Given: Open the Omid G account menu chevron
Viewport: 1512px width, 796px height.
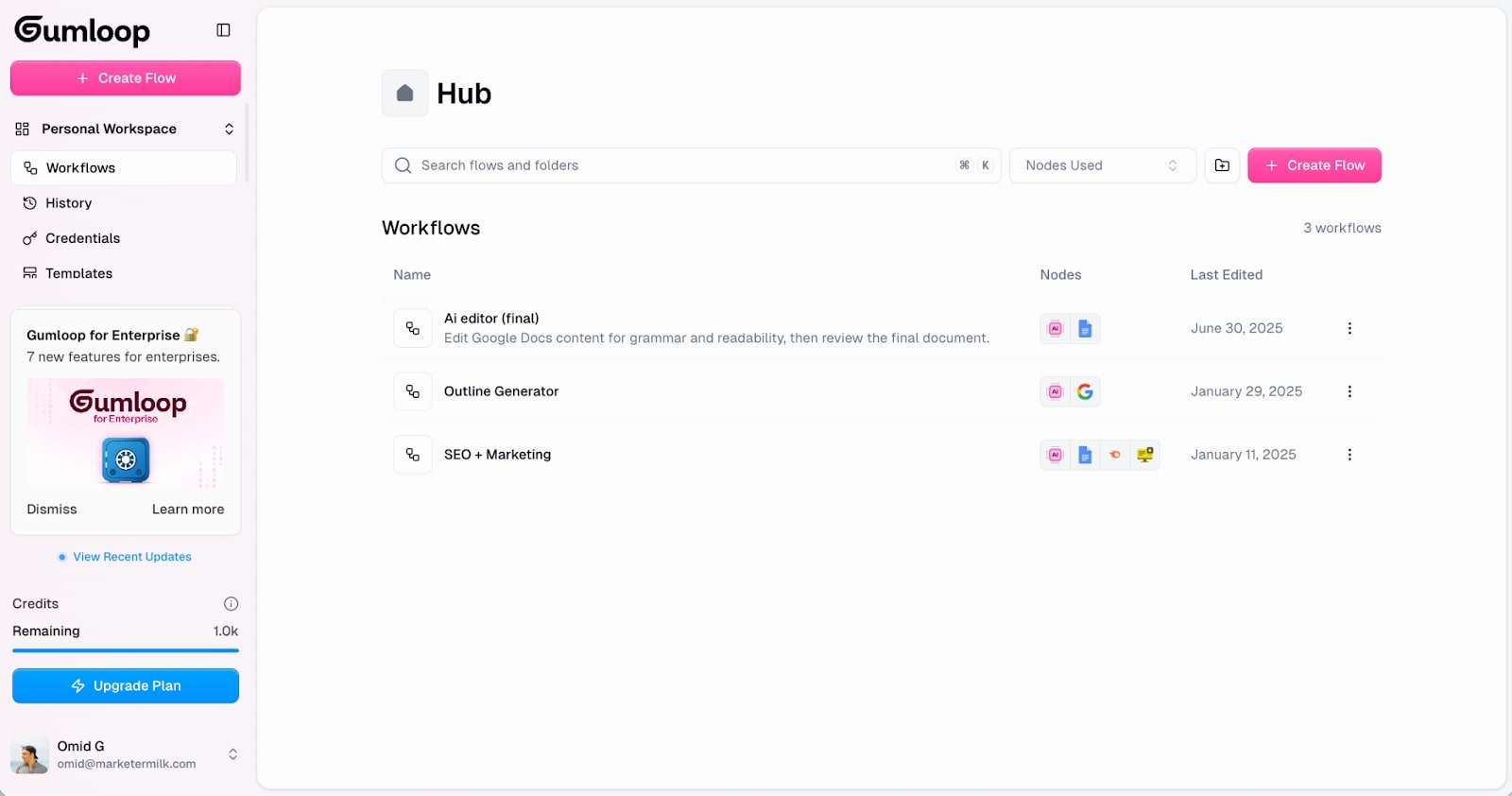Looking at the screenshot, I should click(x=232, y=754).
